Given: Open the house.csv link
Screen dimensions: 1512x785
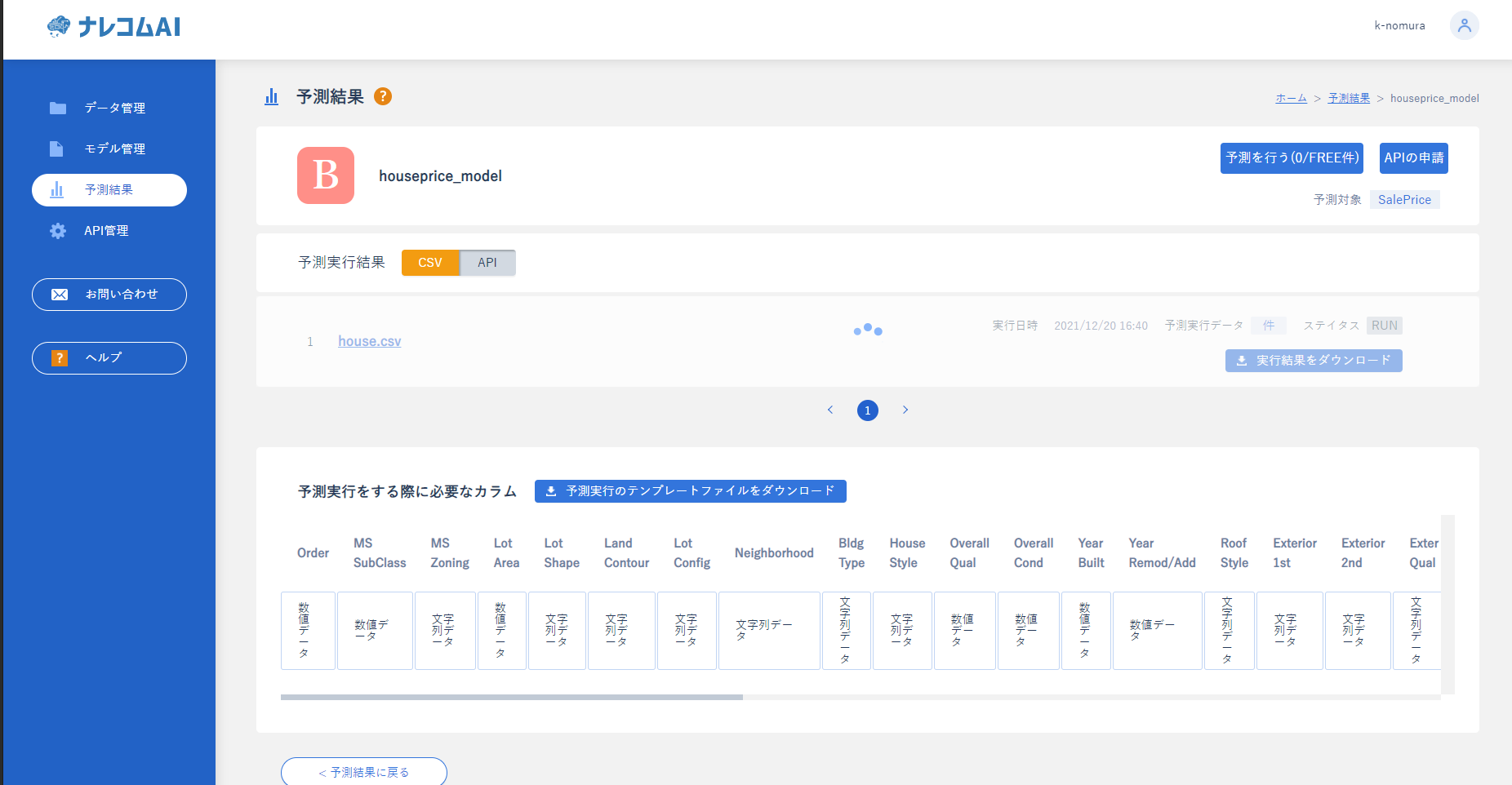Looking at the screenshot, I should click(x=370, y=341).
